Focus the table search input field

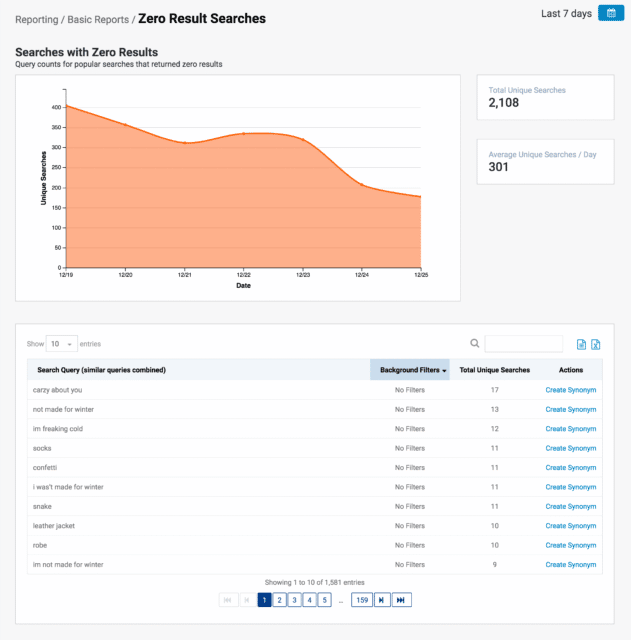coord(524,344)
